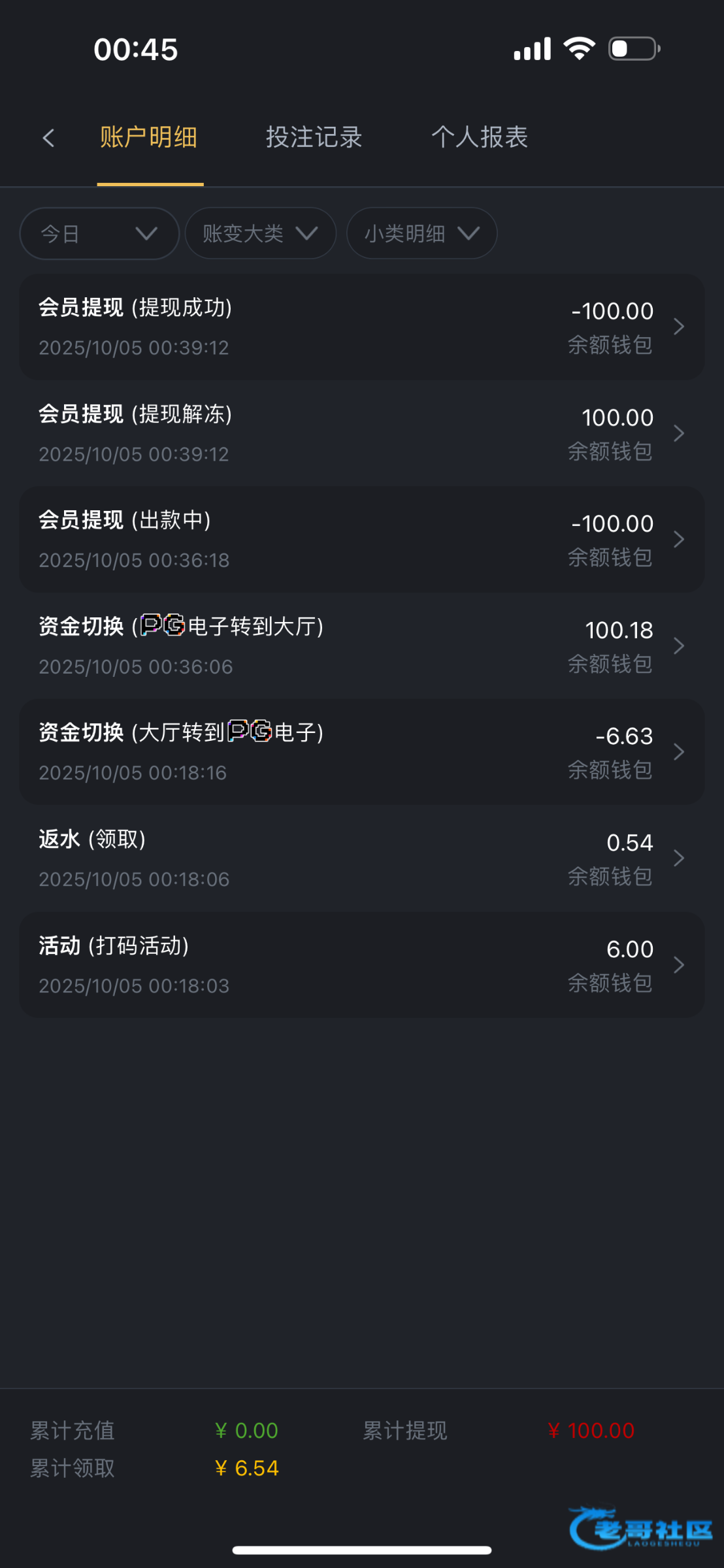Tap the back arrow icon

pos(48,138)
